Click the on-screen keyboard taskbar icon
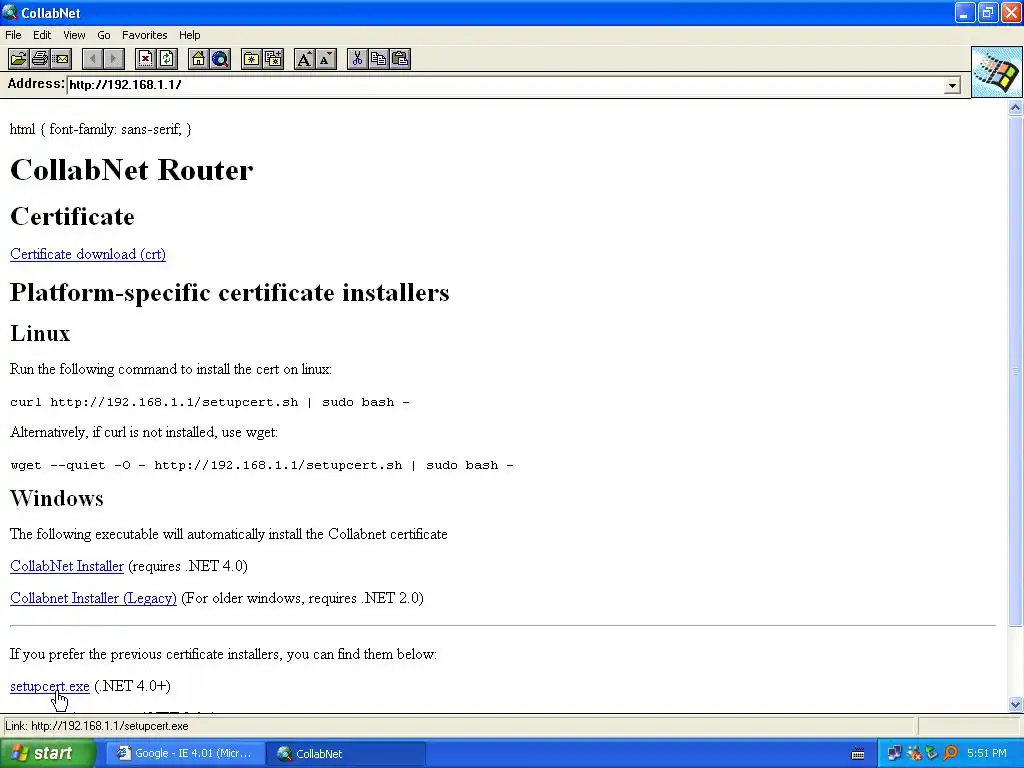Screen dimensions: 1024x768 point(858,754)
